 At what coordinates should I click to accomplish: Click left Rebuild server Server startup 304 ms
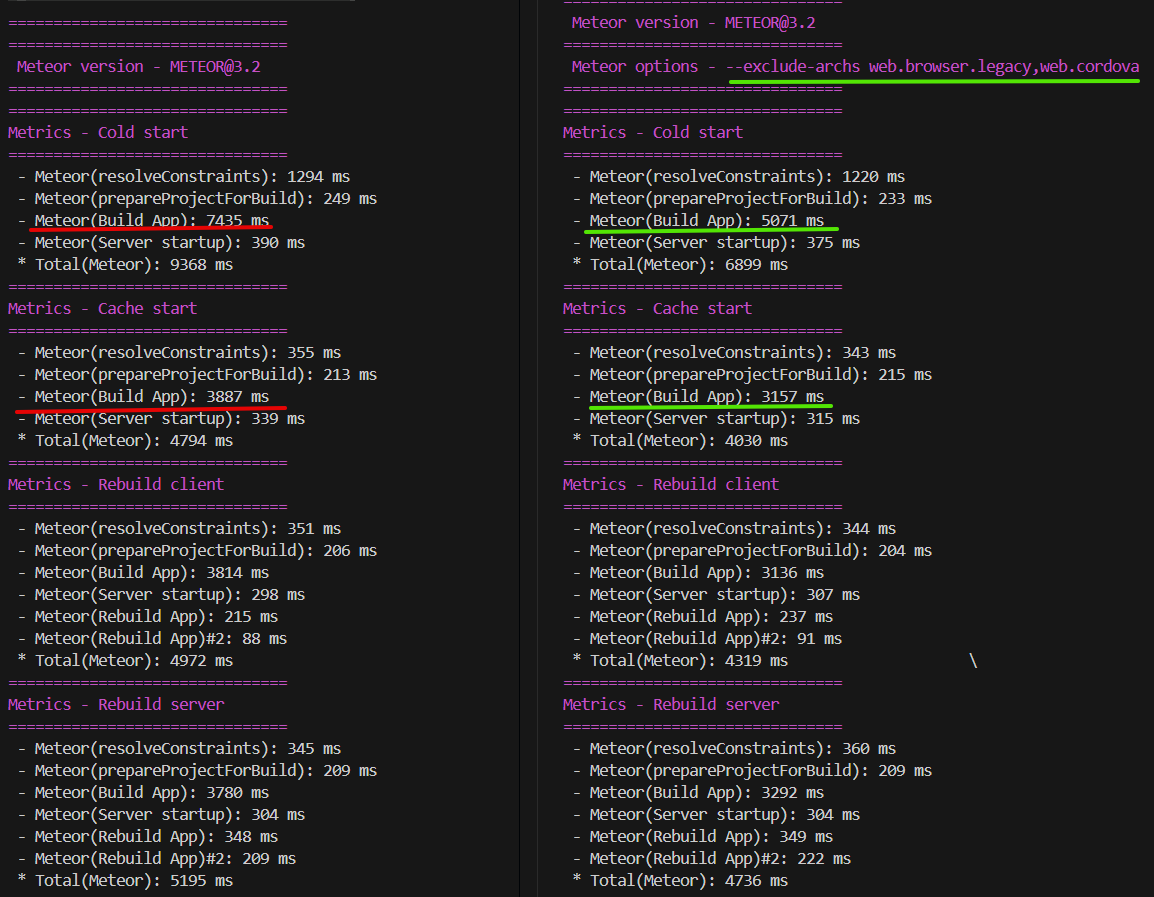tap(161, 815)
